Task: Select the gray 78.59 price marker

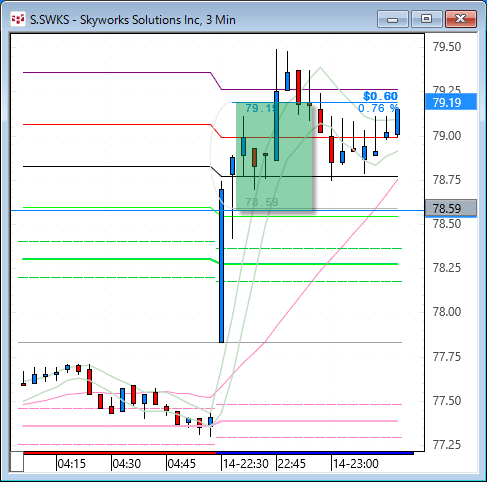Action: [451, 209]
